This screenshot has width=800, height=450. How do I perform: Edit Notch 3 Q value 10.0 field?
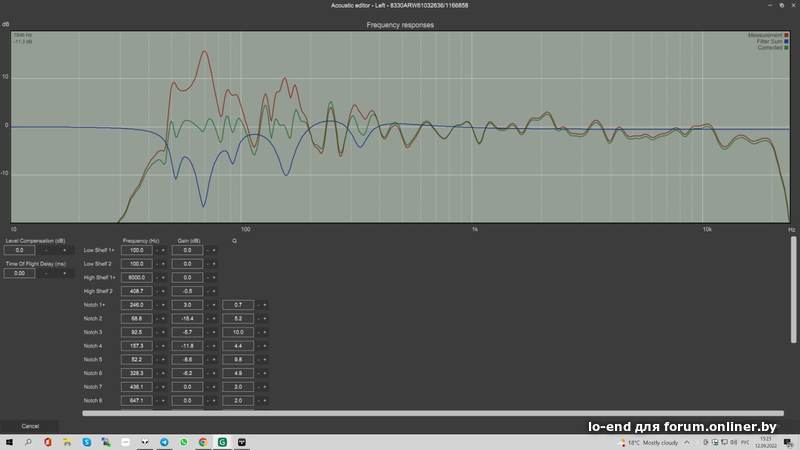click(x=238, y=332)
